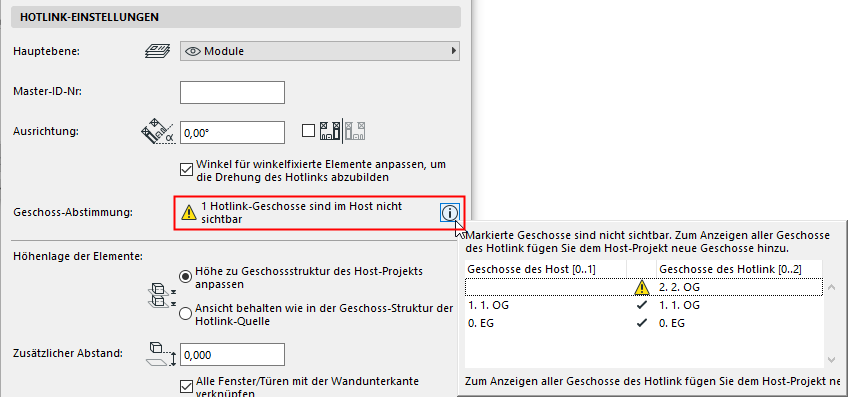Screen dimensions: 848x397
Task: Click the elevation offset icon by Zusätzlicher Abstand
Action: click(161, 354)
